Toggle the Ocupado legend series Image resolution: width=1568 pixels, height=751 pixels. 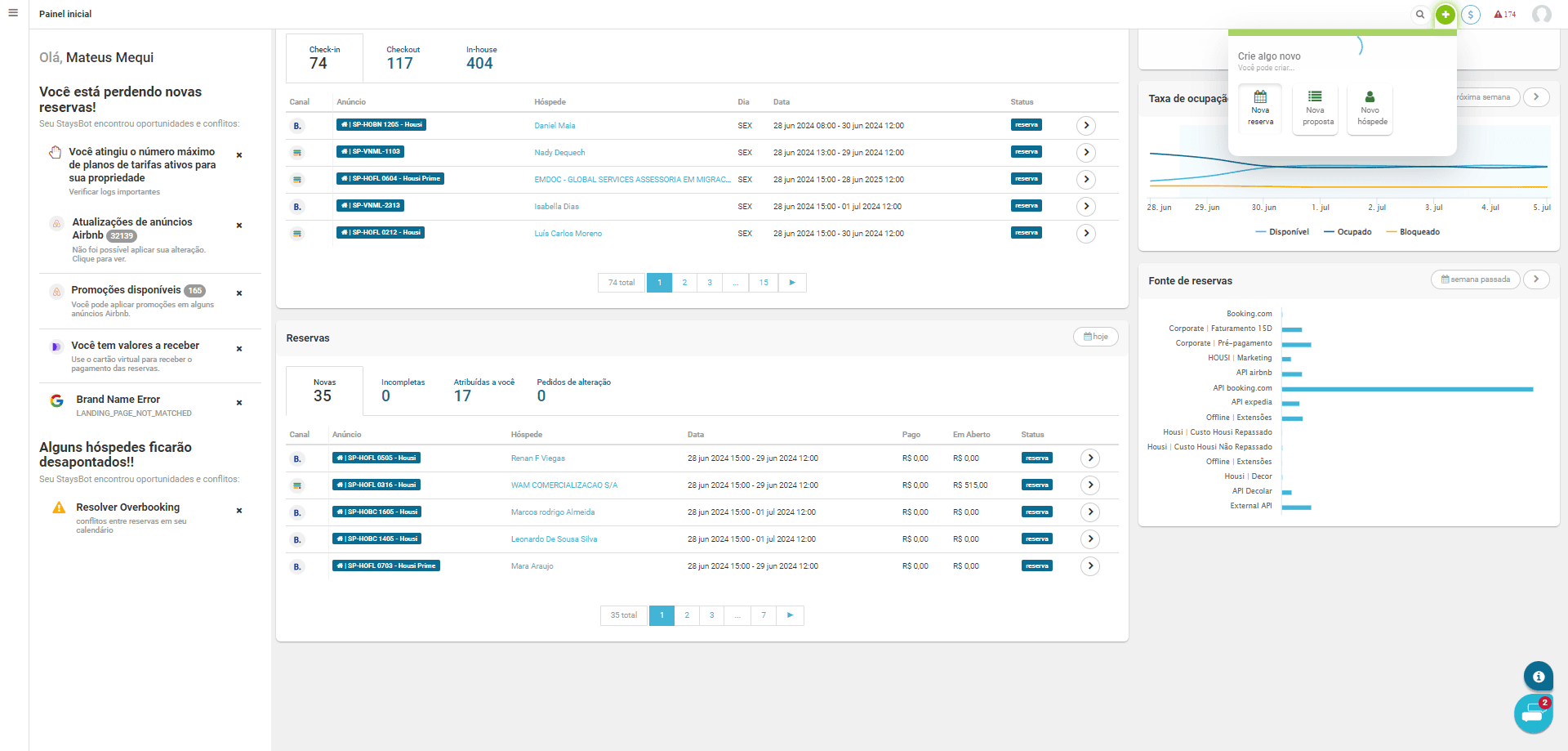click(1347, 232)
